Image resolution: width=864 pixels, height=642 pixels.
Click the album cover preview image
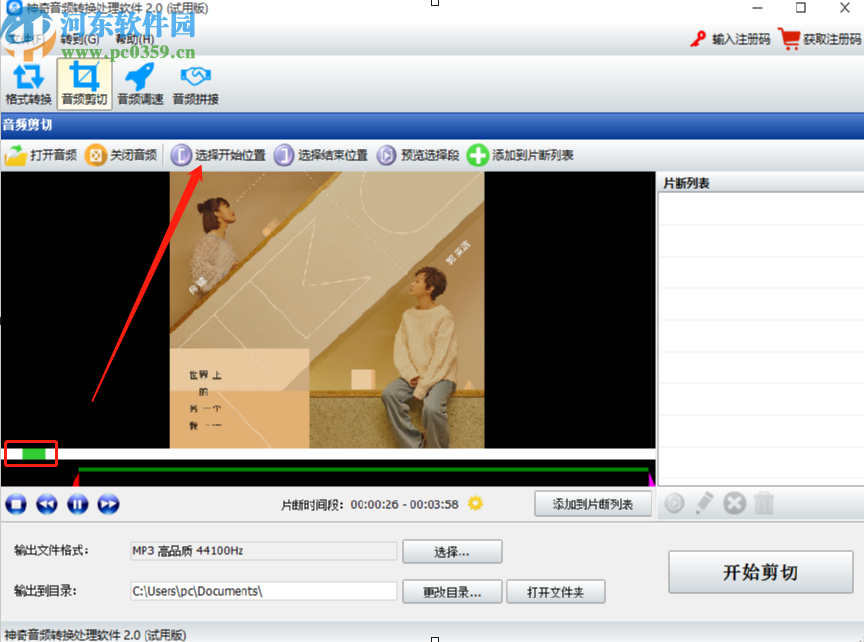click(x=327, y=310)
